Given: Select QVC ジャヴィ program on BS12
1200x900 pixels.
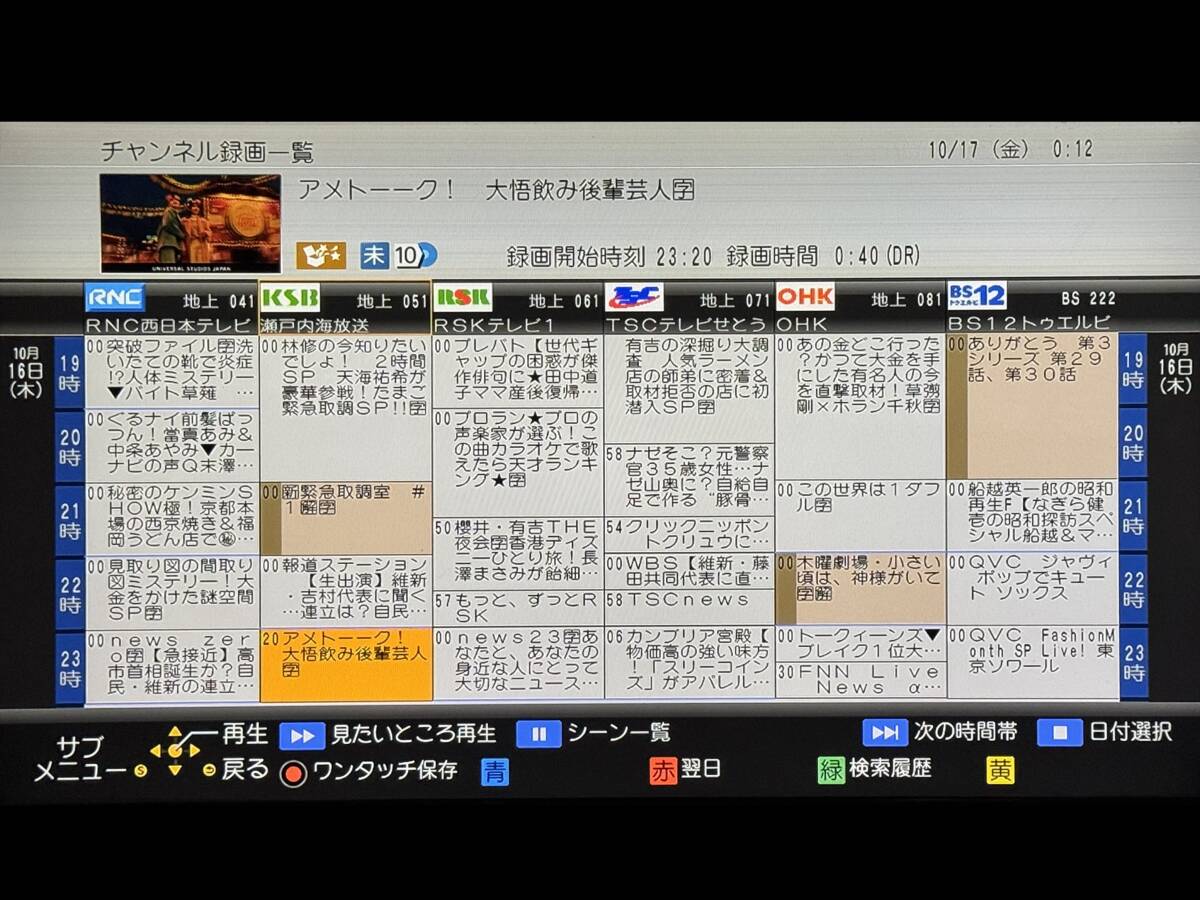Looking at the screenshot, I should click(1032, 588).
